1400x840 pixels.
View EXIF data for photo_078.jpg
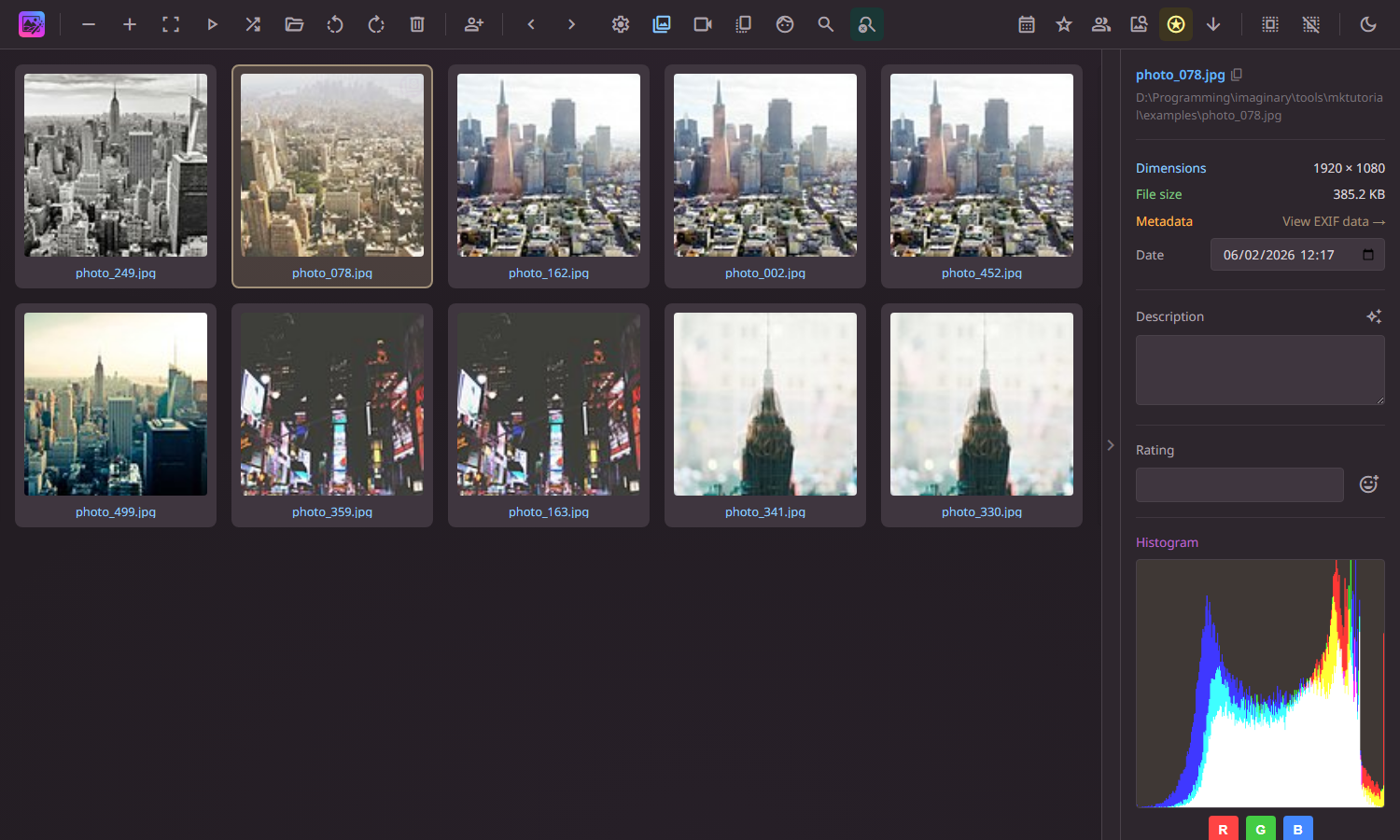(x=1333, y=221)
